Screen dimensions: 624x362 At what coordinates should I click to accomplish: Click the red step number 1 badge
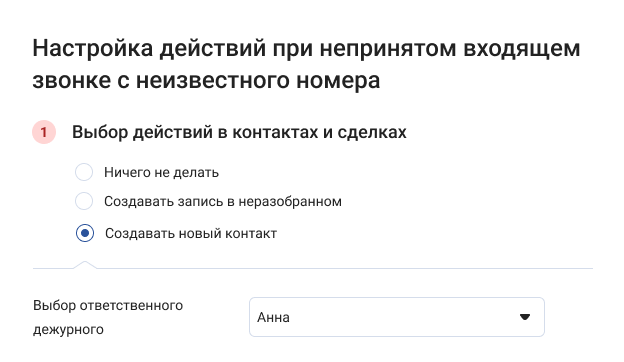tap(44, 132)
